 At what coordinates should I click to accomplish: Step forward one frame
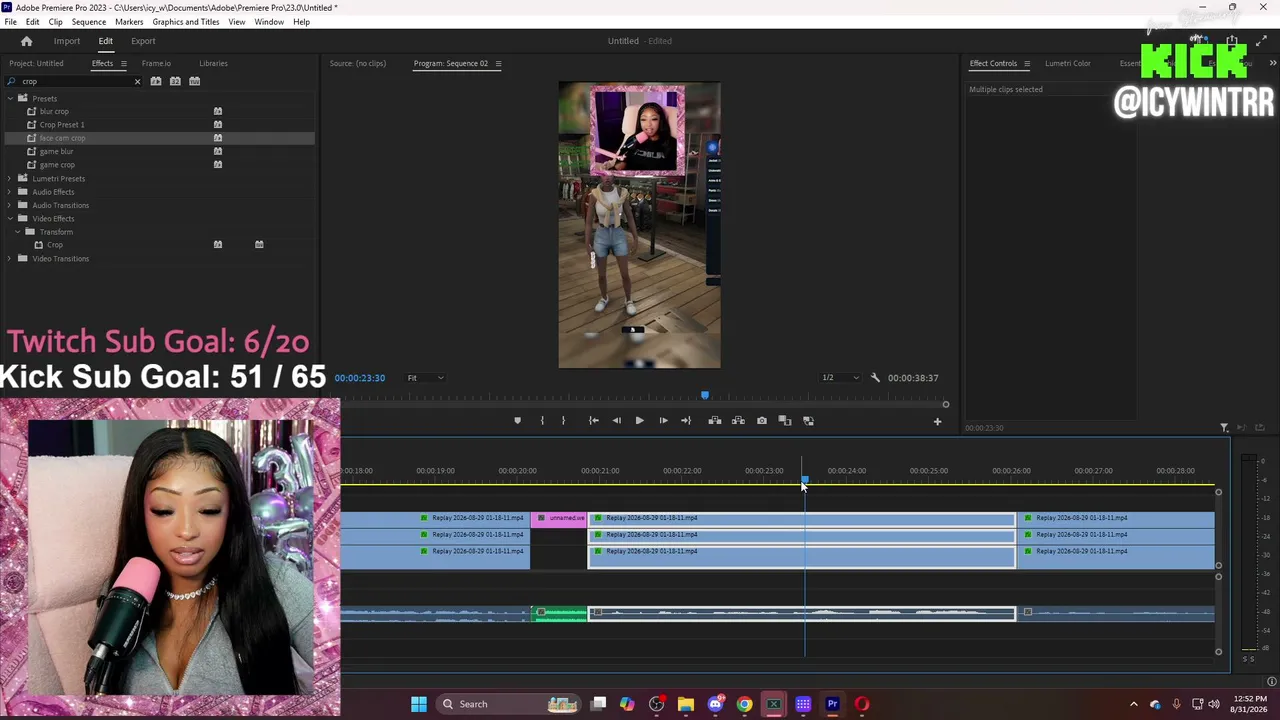(663, 421)
